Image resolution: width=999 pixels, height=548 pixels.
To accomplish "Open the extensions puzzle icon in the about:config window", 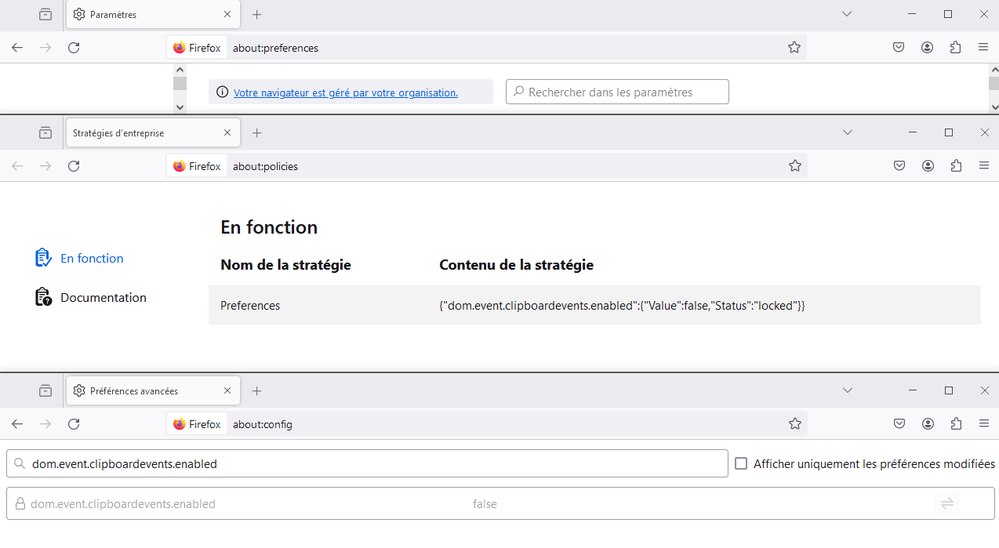I will [x=956, y=424].
